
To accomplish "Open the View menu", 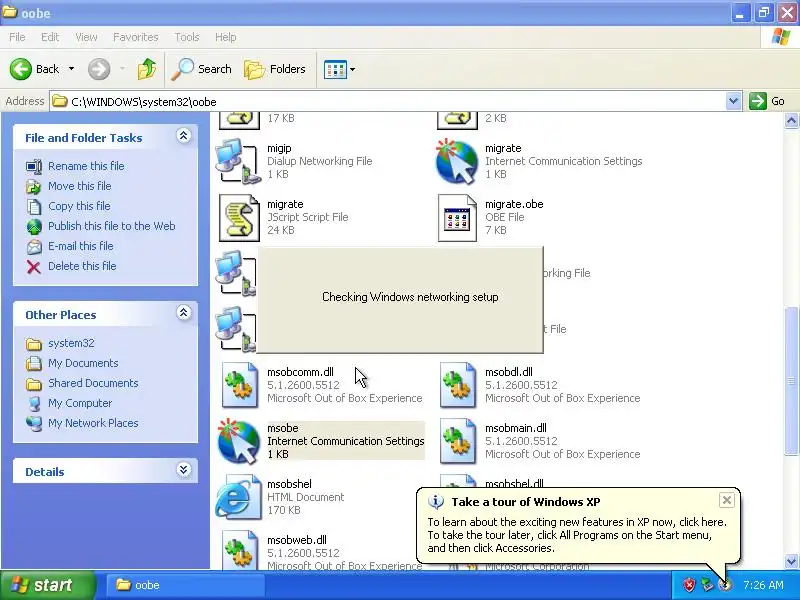I will [x=86, y=37].
